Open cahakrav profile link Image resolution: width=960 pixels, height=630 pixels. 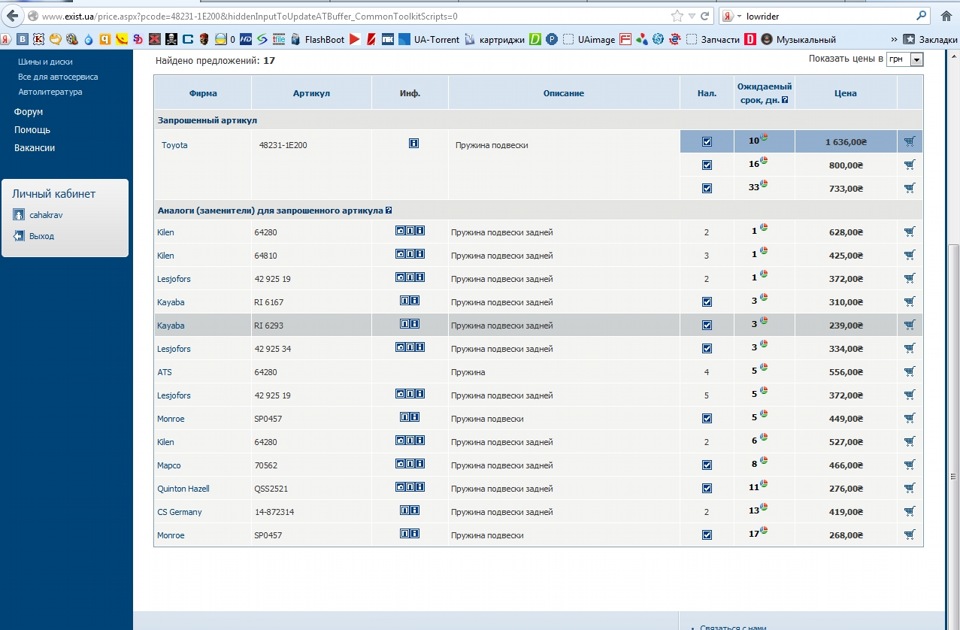pyautogui.click(x=46, y=215)
